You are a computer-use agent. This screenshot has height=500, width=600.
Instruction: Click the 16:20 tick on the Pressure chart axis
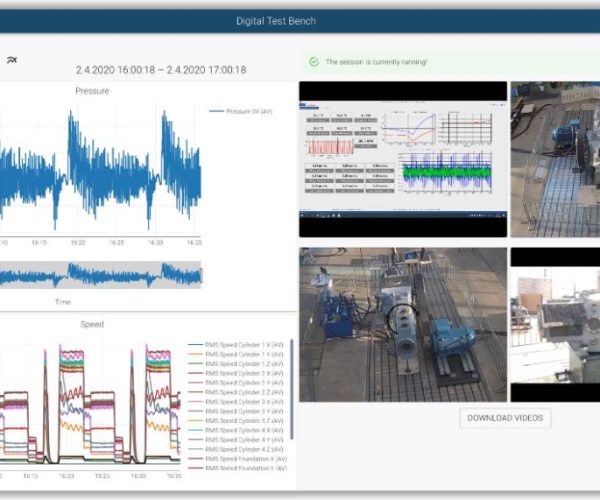tap(78, 243)
